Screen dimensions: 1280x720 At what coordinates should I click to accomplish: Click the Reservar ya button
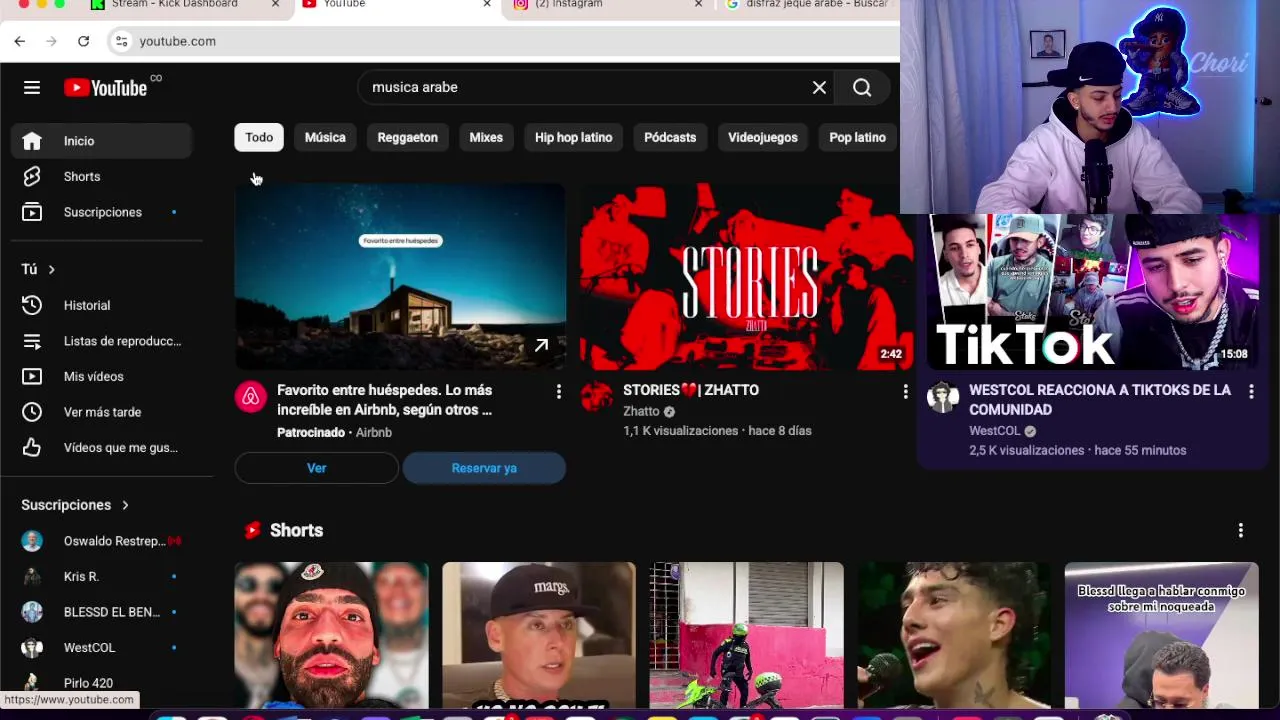click(x=484, y=468)
